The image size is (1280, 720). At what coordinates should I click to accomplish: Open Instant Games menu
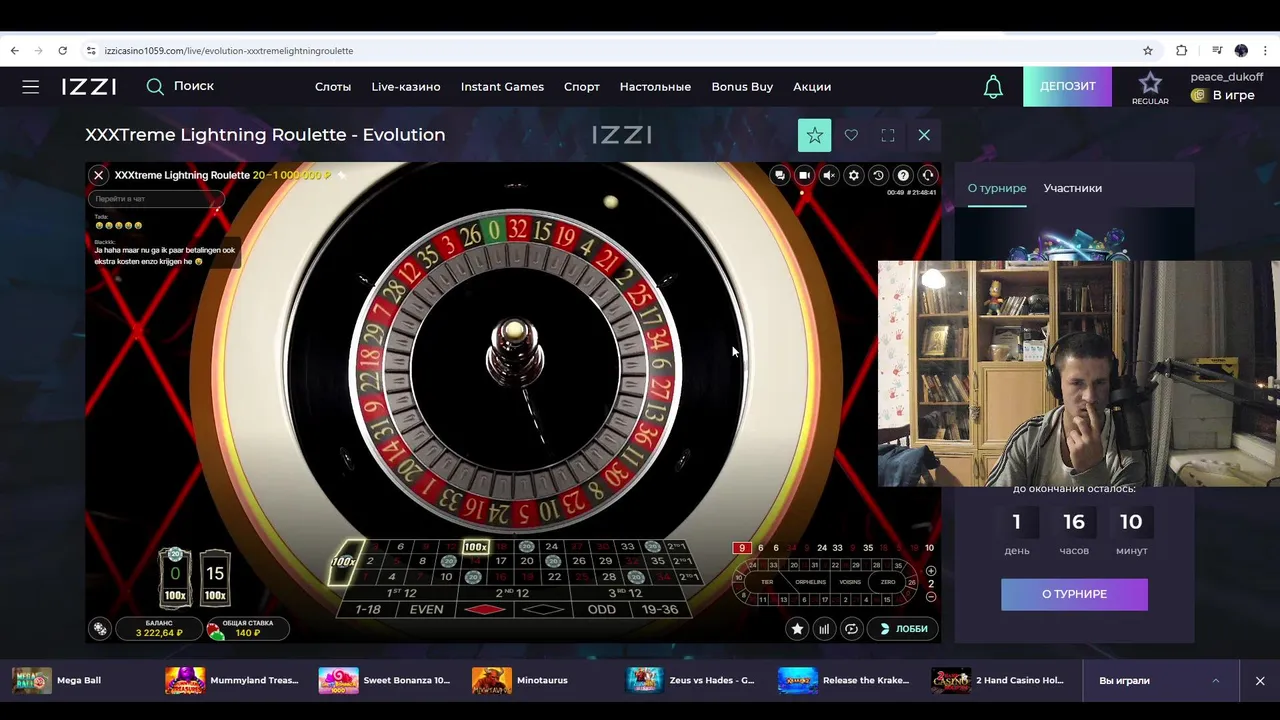502,87
